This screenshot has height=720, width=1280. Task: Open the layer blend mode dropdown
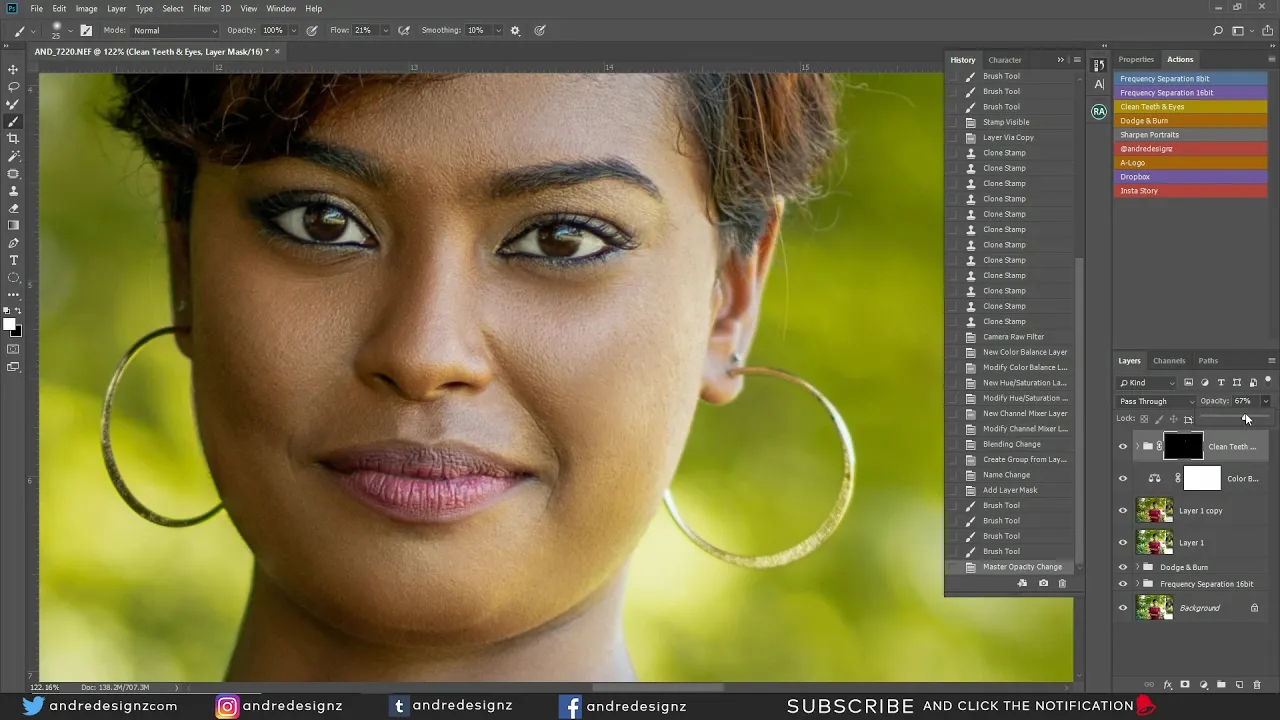click(1156, 401)
